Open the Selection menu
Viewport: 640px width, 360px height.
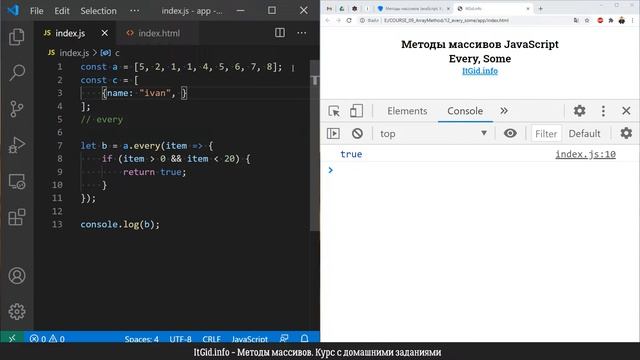(x=98, y=11)
